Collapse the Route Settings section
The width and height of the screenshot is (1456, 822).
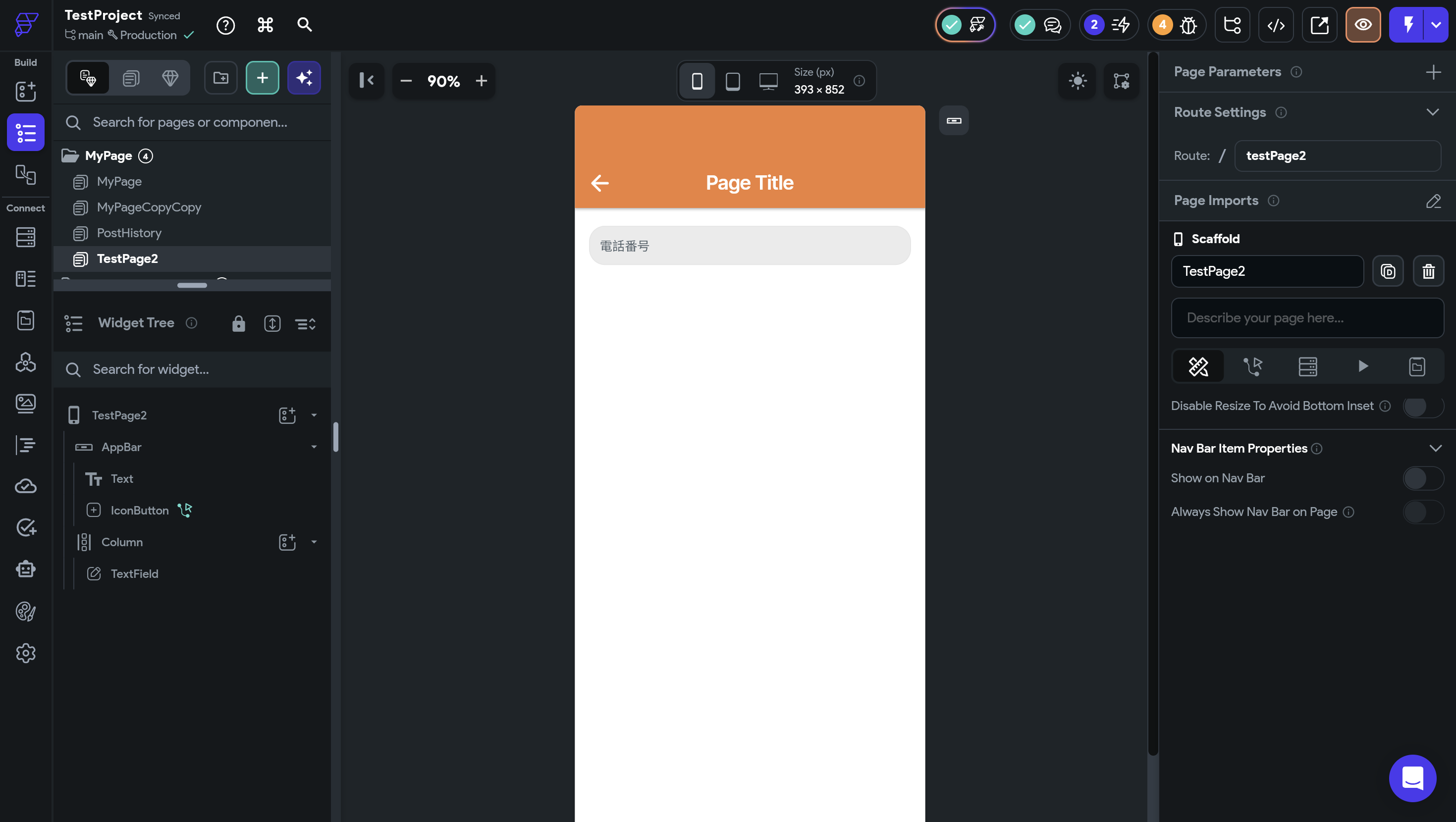(x=1432, y=112)
